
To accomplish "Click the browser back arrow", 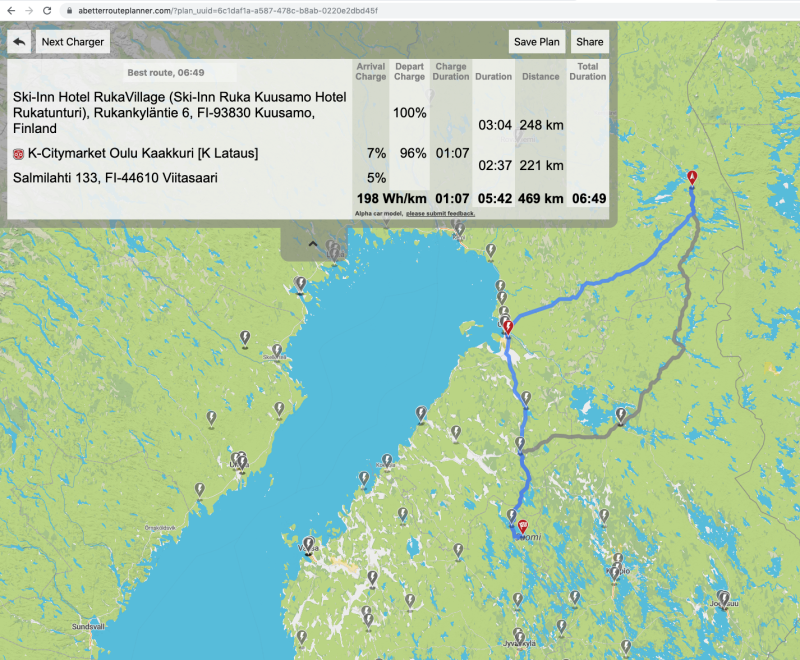I will coord(9,10).
